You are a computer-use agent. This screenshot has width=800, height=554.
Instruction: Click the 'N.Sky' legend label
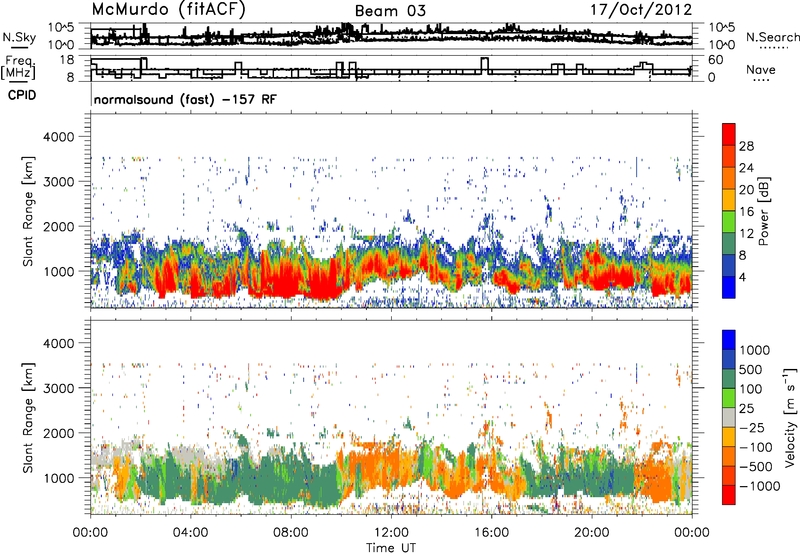pos(19,37)
